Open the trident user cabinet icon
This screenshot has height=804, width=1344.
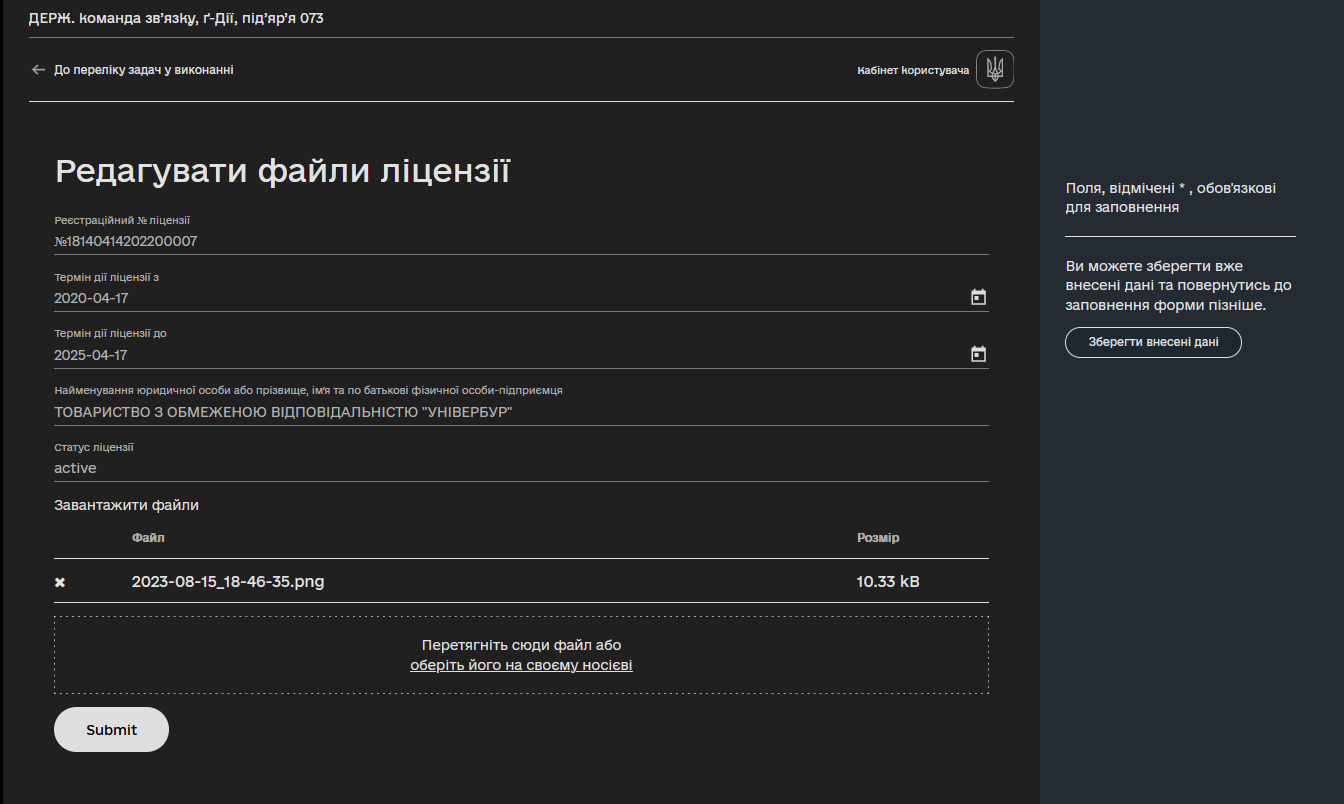point(995,69)
